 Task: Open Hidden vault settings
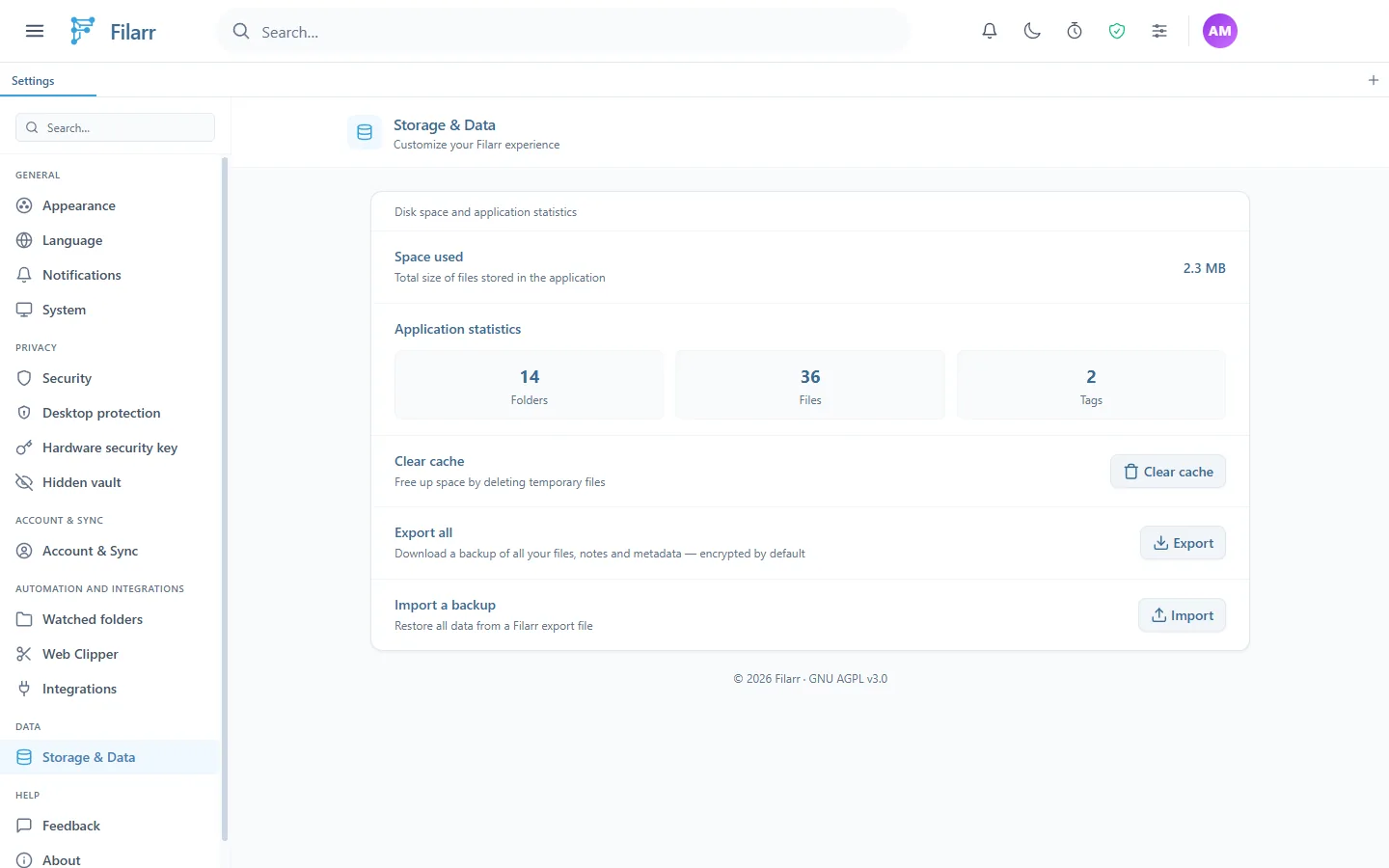[x=110, y=482]
